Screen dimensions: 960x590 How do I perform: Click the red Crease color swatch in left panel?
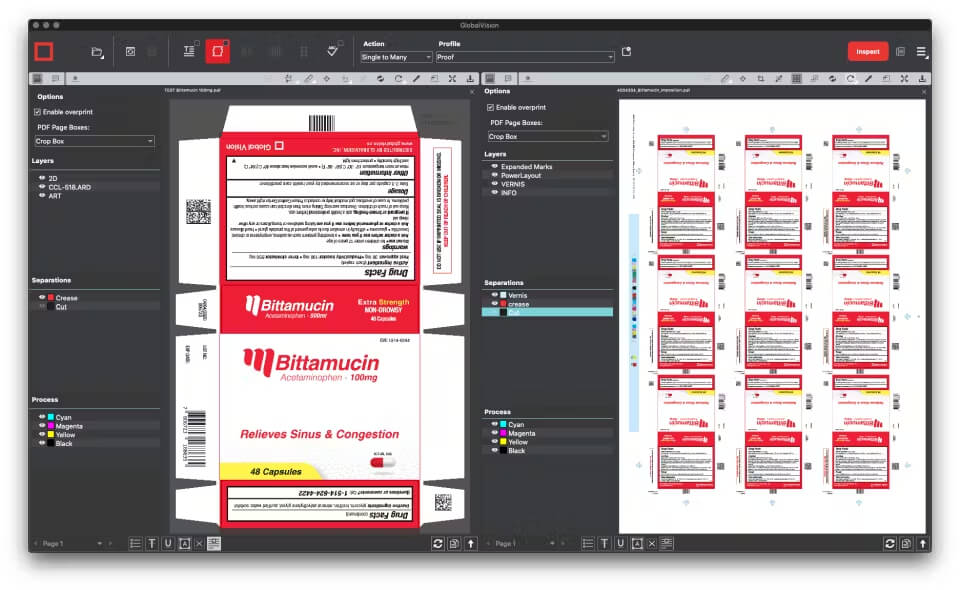point(51,297)
